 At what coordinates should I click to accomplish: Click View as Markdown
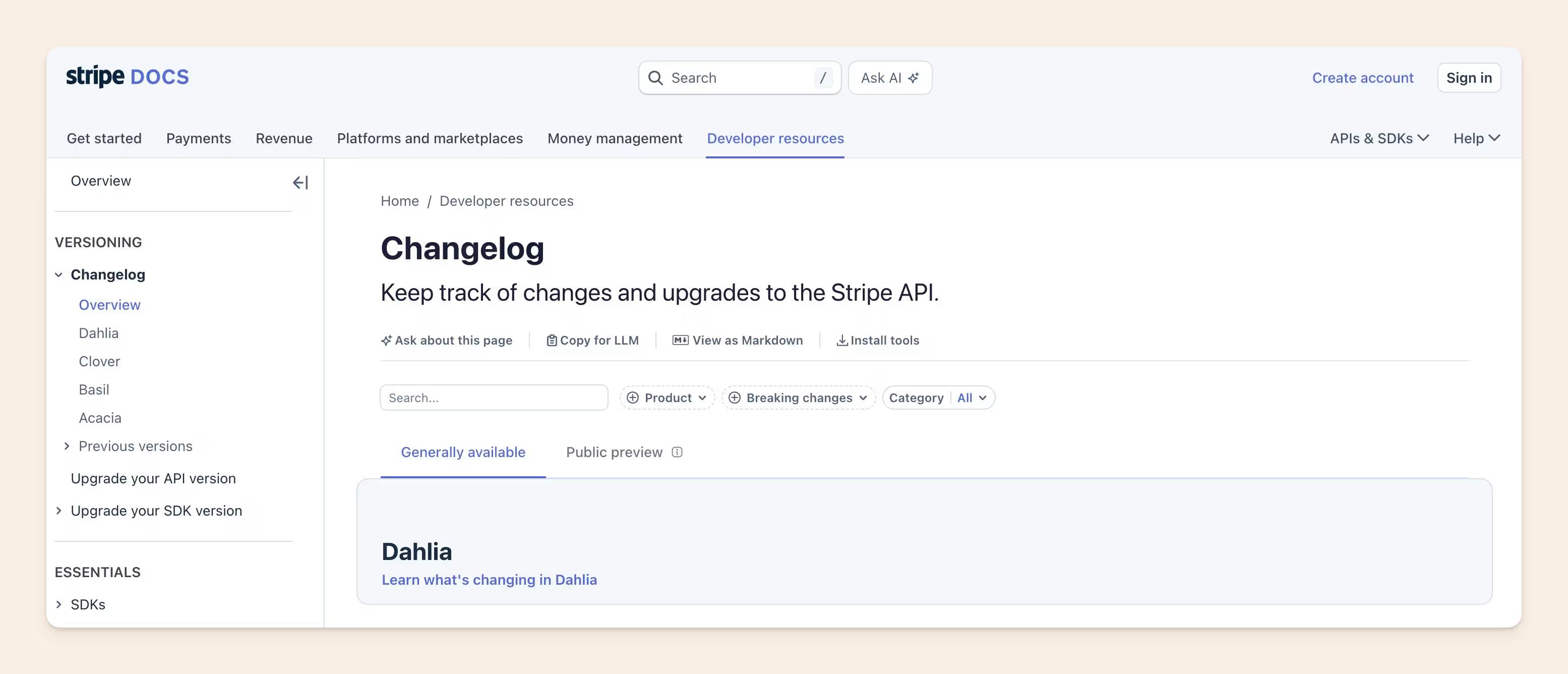(x=738, y=341)
